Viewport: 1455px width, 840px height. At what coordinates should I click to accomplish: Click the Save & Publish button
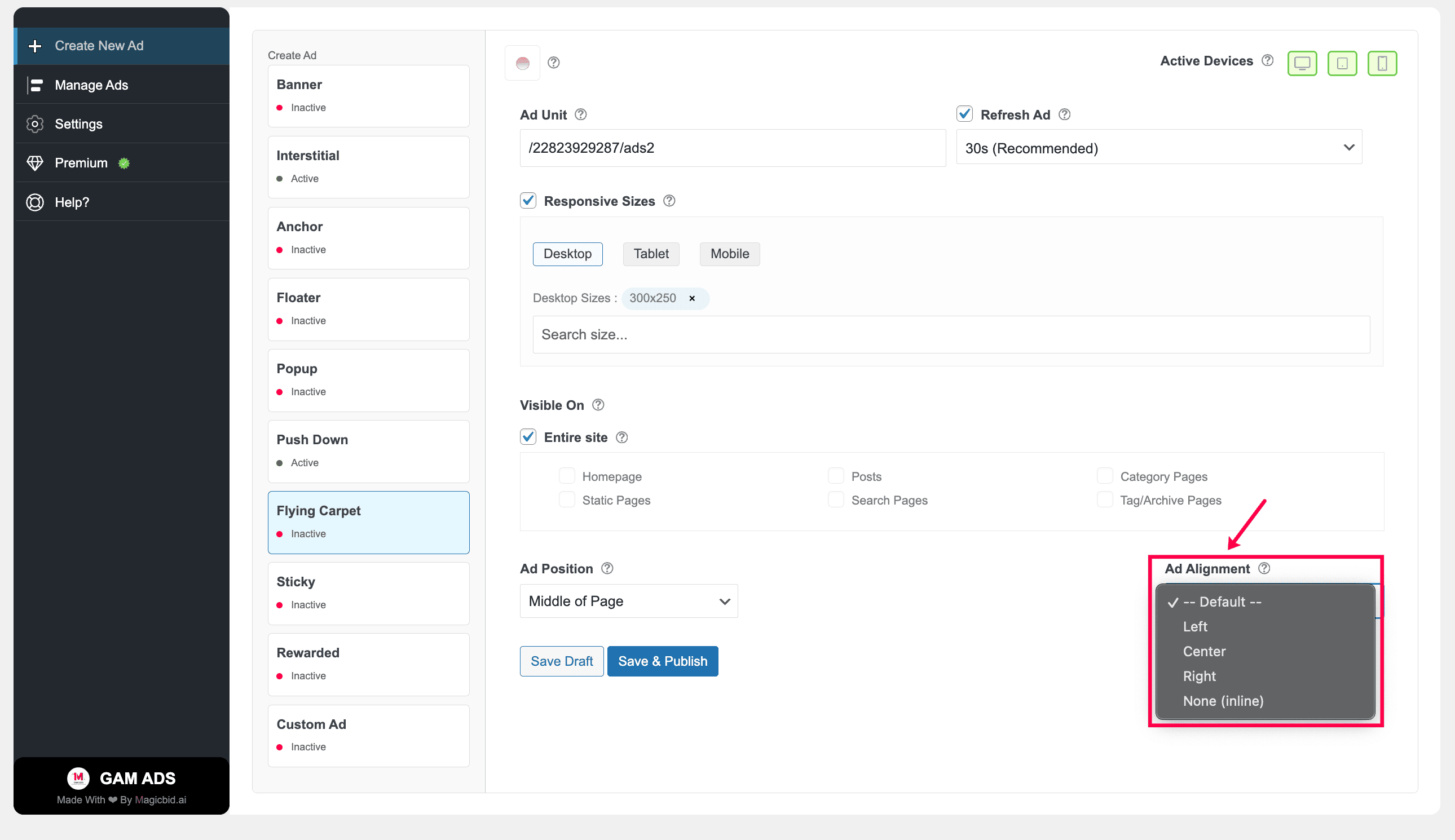[x=663, y=661]
